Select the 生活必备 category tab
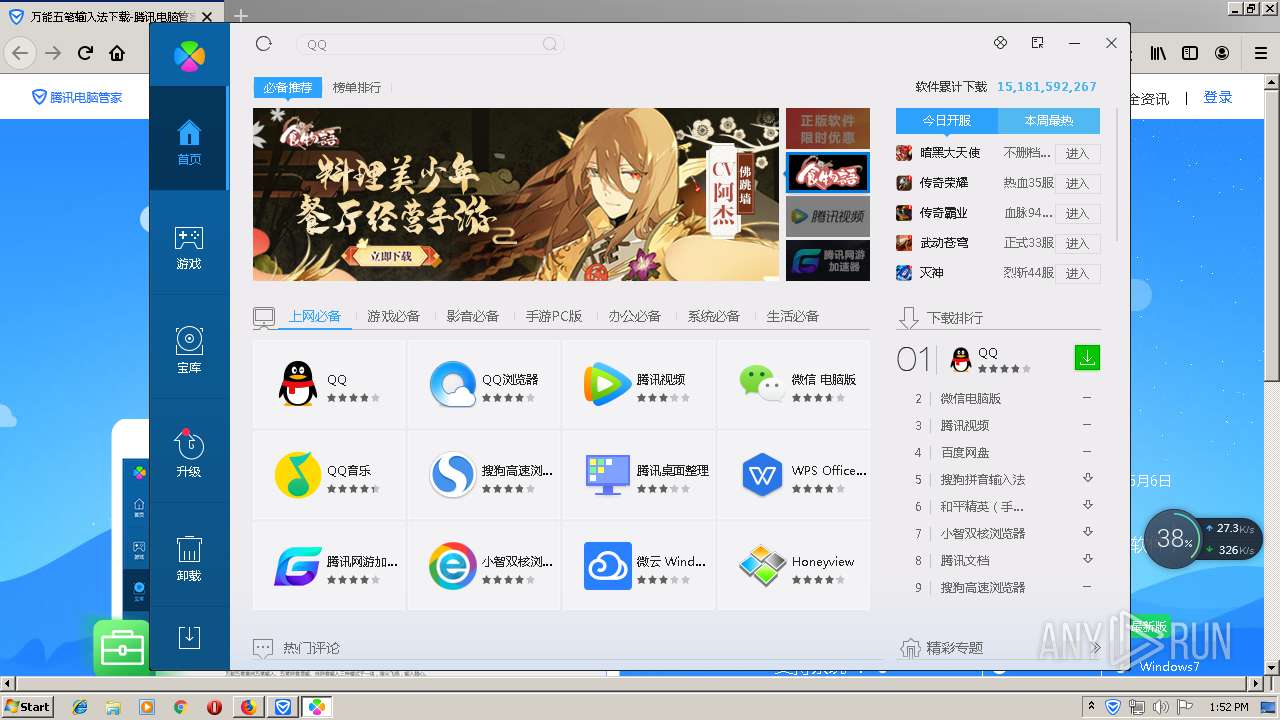Image resolution: width=1280 pixels, height=720 pixels. 792,316
